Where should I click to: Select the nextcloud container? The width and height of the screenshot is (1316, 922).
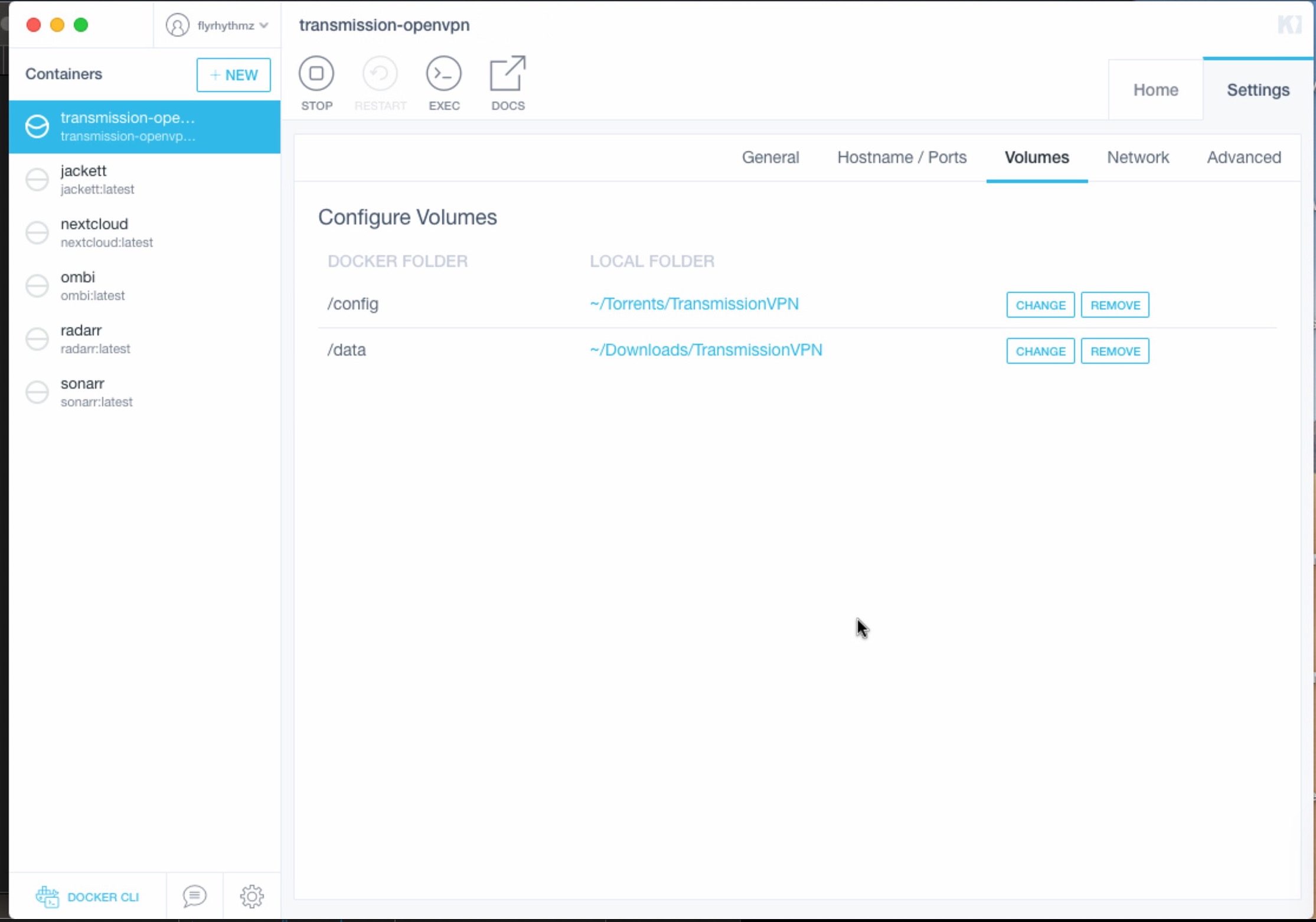pos(106,232)
